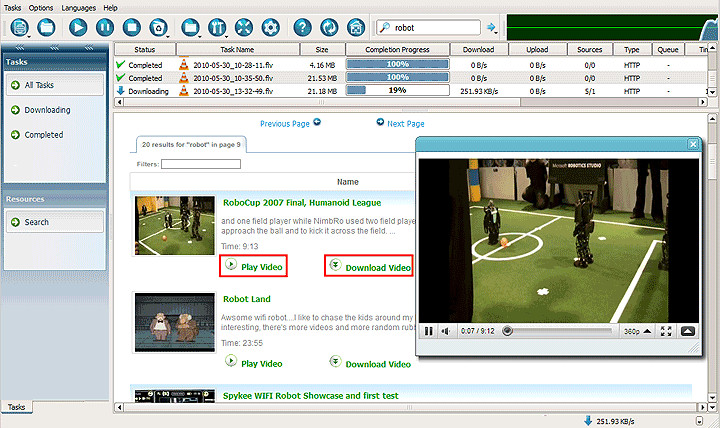Click the play circle icon under RoboCup 2007
The width and height of the screenshot is (720, 428).
pos(231,265)
